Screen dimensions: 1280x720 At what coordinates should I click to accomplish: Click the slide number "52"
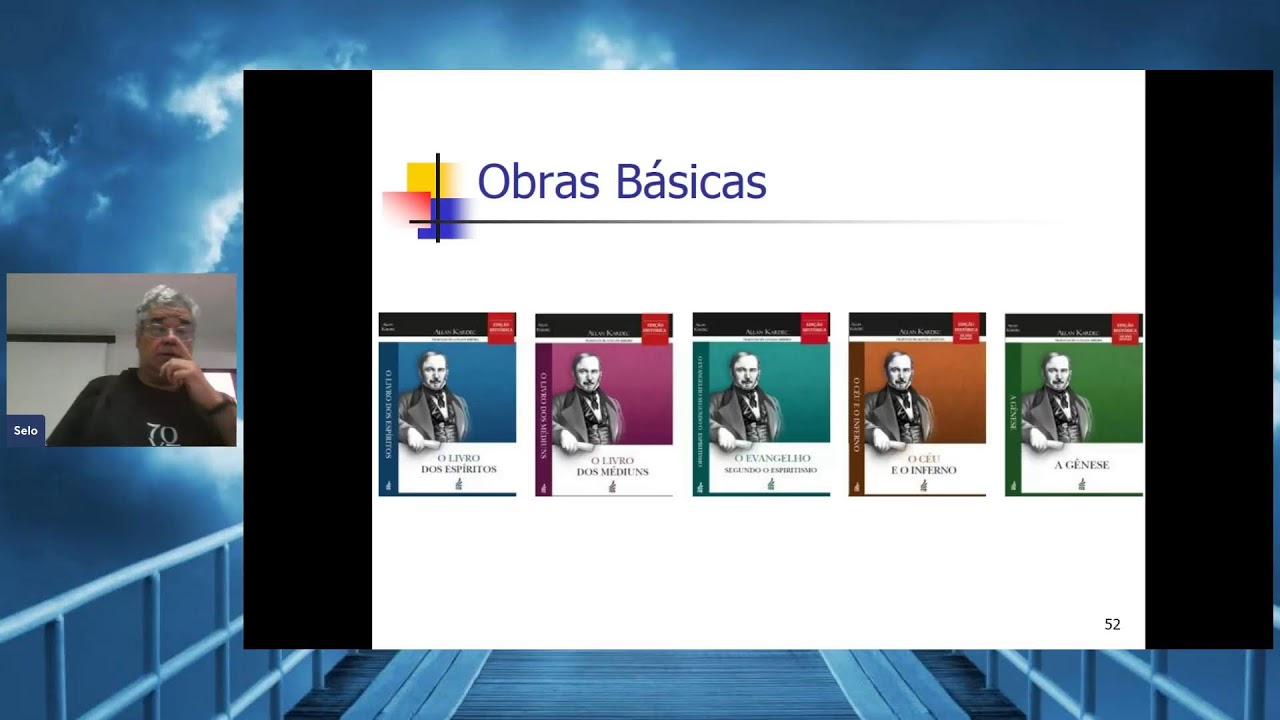(1112, 624)
